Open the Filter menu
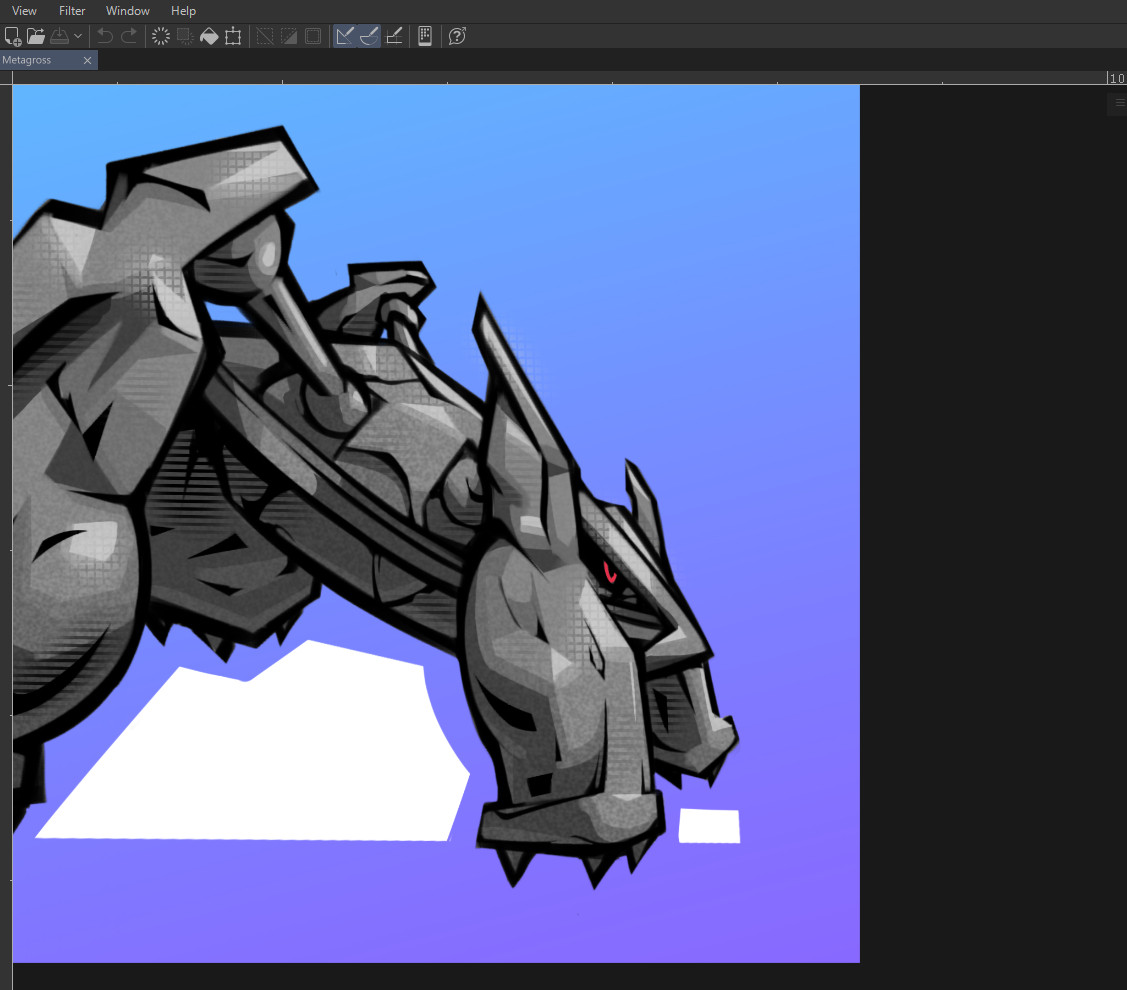1127x990 pixels. pyautogui.click(x=72, y=11)
